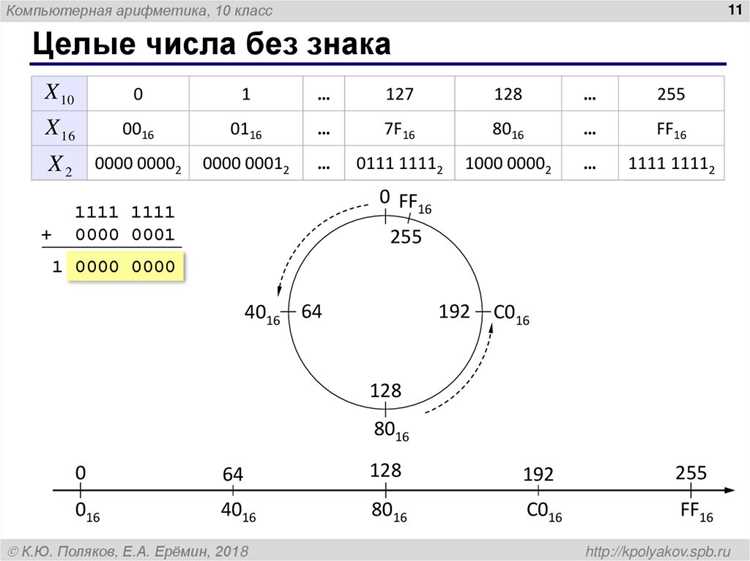Select the "80₁₆" cell inside the table
This screenshot has width=750, height=561.
tap(508, 128)
